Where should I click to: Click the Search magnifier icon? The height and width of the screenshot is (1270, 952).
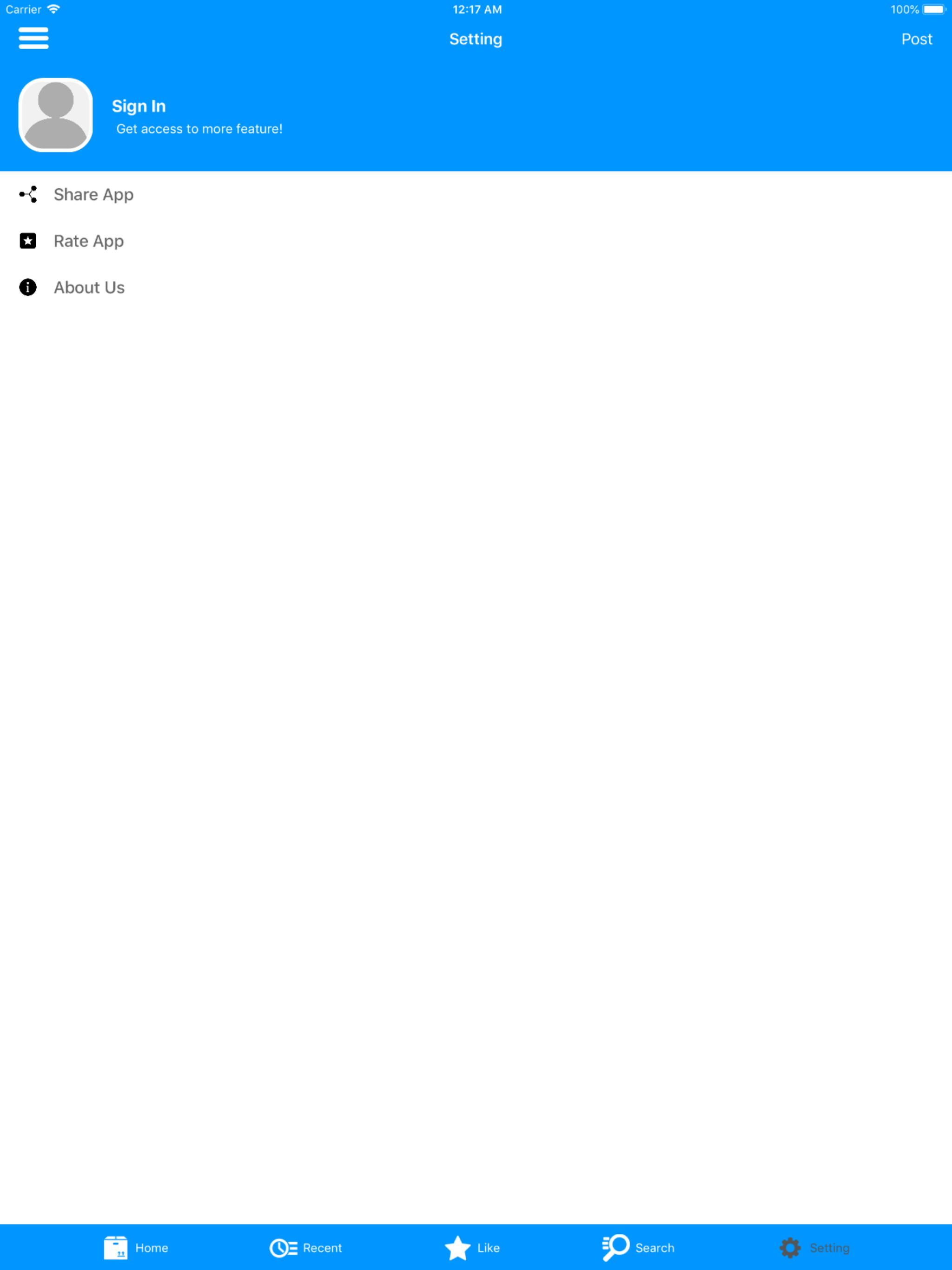pyautogui.click(x=615, y=1248)
